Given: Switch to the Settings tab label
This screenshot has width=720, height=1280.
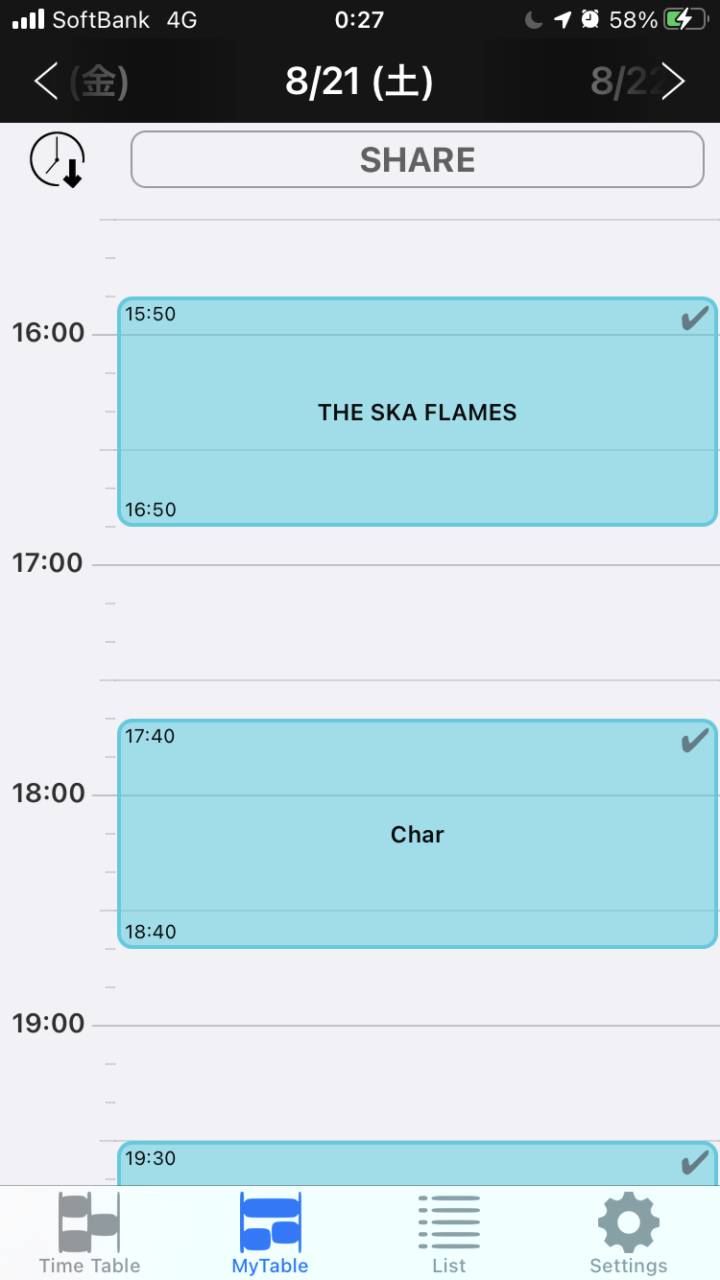Looking at the screenshot, I should point(628,1265).
